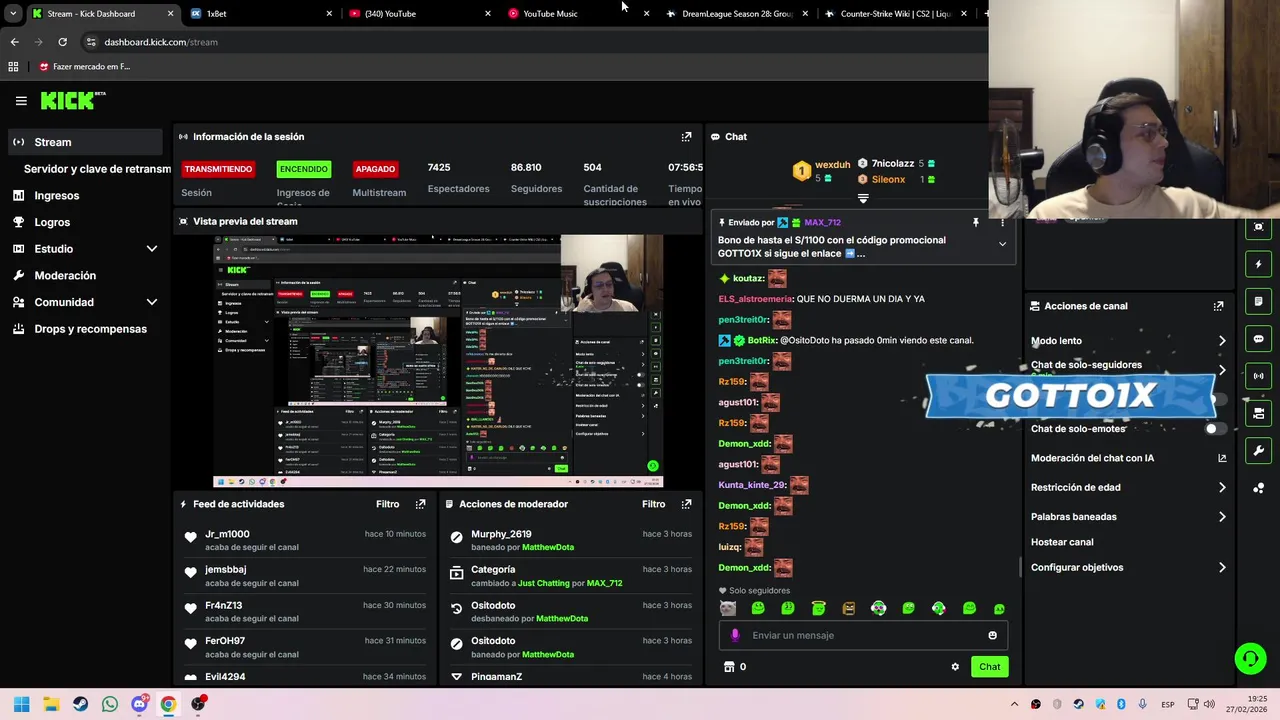1280x720 pixels.
Task: Open the green support headset button
Action: 1250,658
